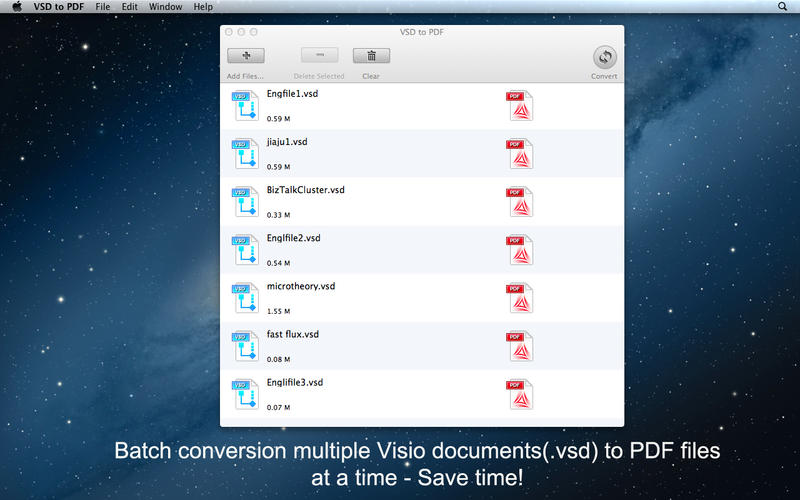Select the VSD icon for jiaju1.vsd
800x500 pixels.
245,154
